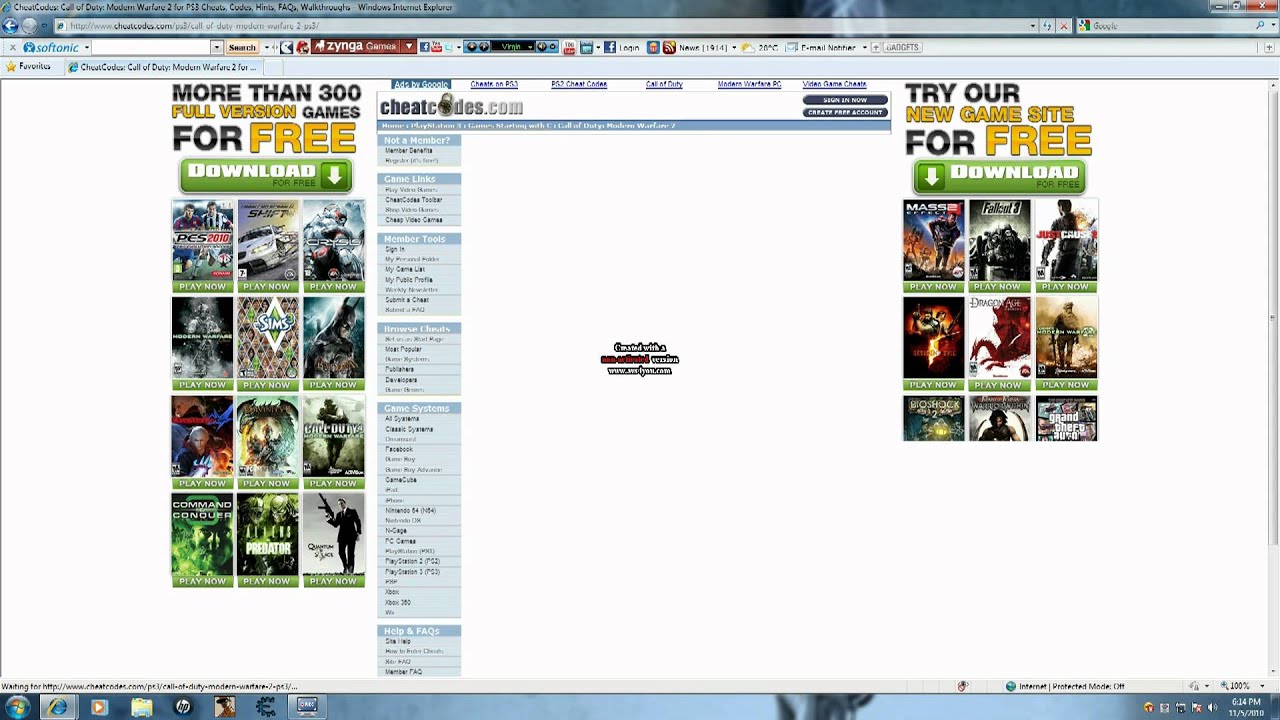Open HP taskbar icon
Viewport: 1280px width, 720px height.
[x=183, y=707]
